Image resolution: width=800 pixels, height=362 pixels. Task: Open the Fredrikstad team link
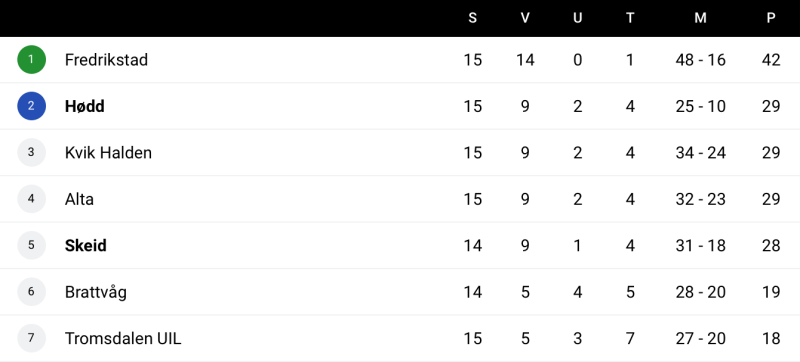click(106, 60)
